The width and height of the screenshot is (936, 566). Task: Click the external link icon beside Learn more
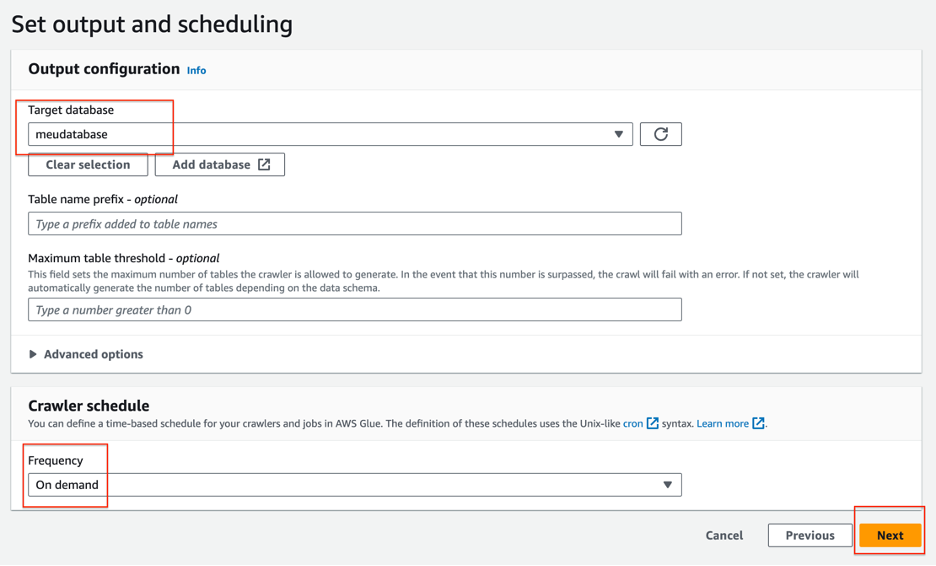[759, 423]
